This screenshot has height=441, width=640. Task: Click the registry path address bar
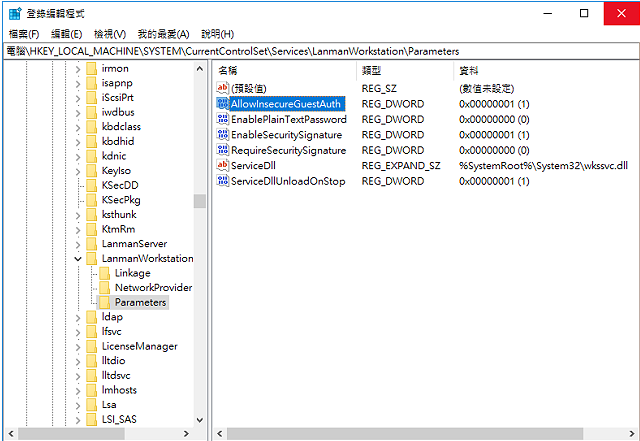(x=320, y=51)
